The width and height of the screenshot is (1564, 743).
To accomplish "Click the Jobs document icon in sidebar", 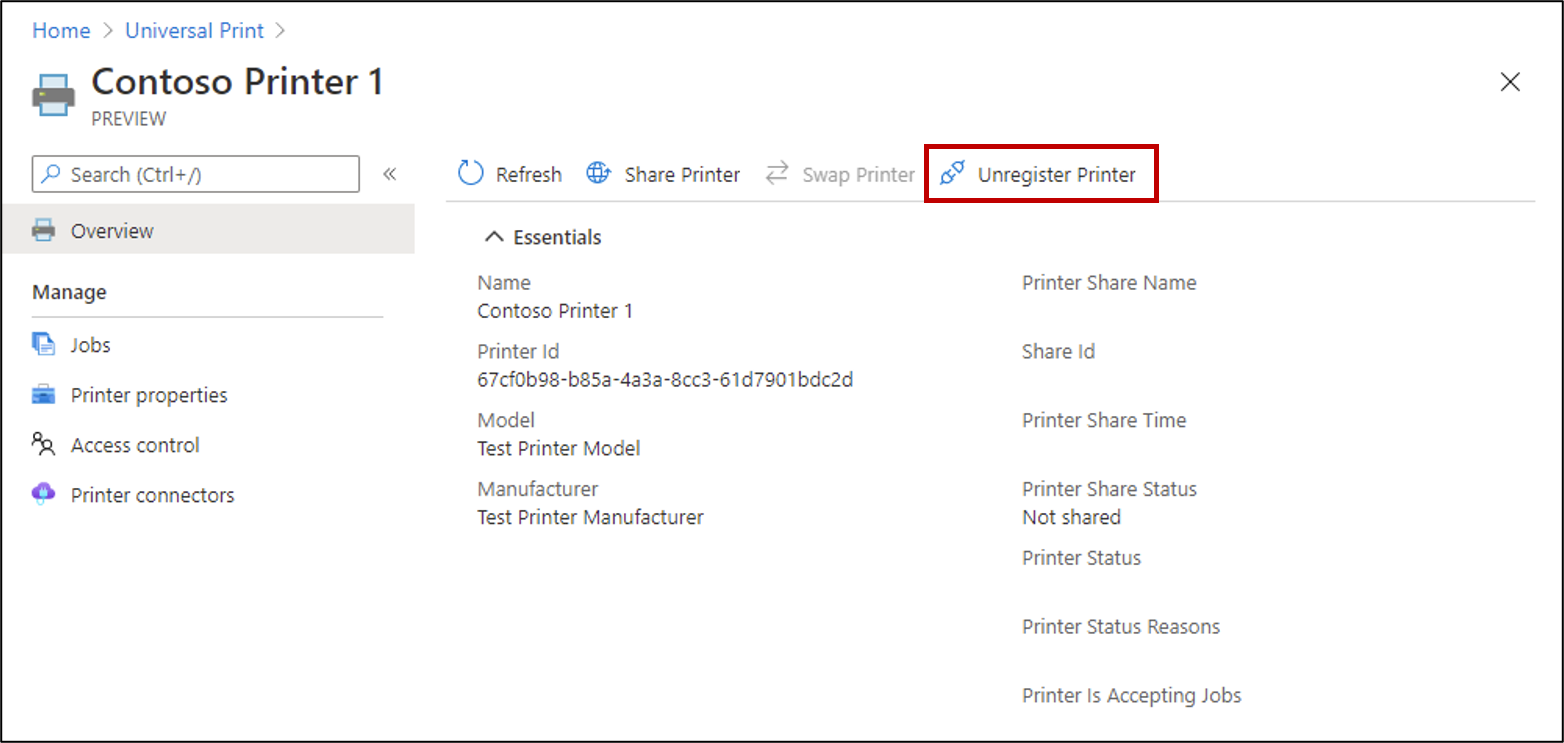I will (42, 344).
